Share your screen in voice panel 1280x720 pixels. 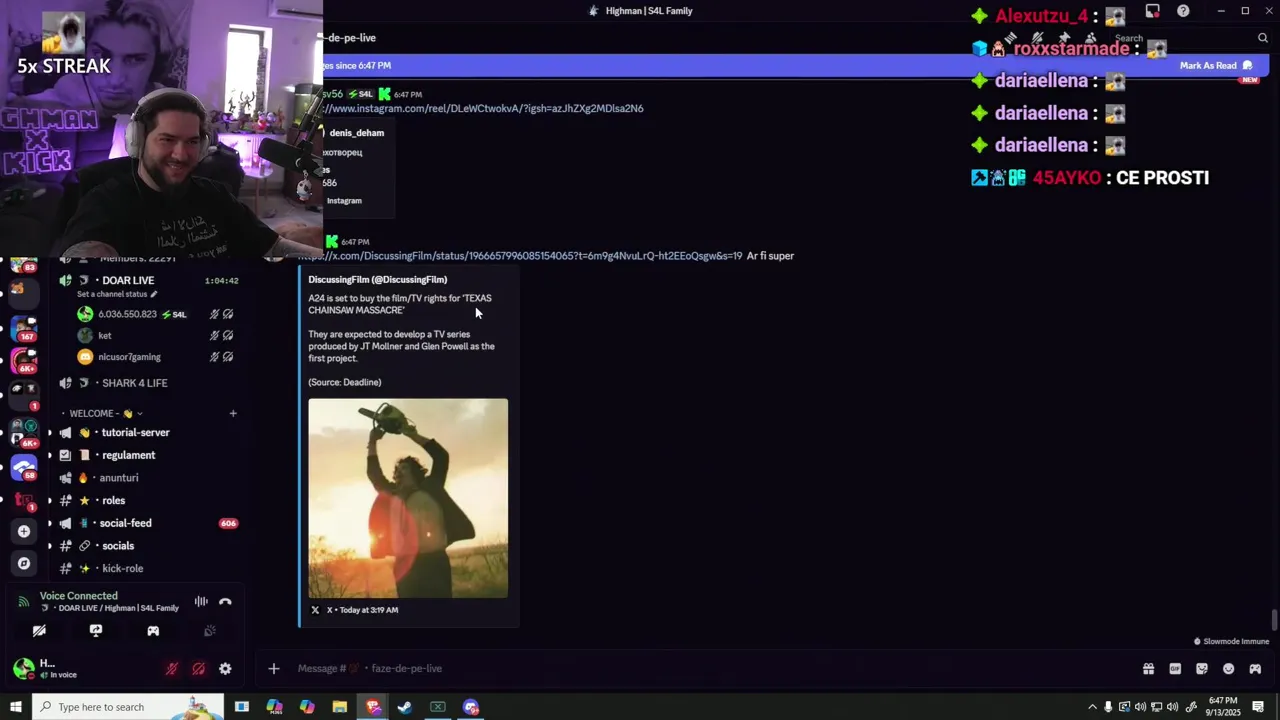[x=96, y=631]
